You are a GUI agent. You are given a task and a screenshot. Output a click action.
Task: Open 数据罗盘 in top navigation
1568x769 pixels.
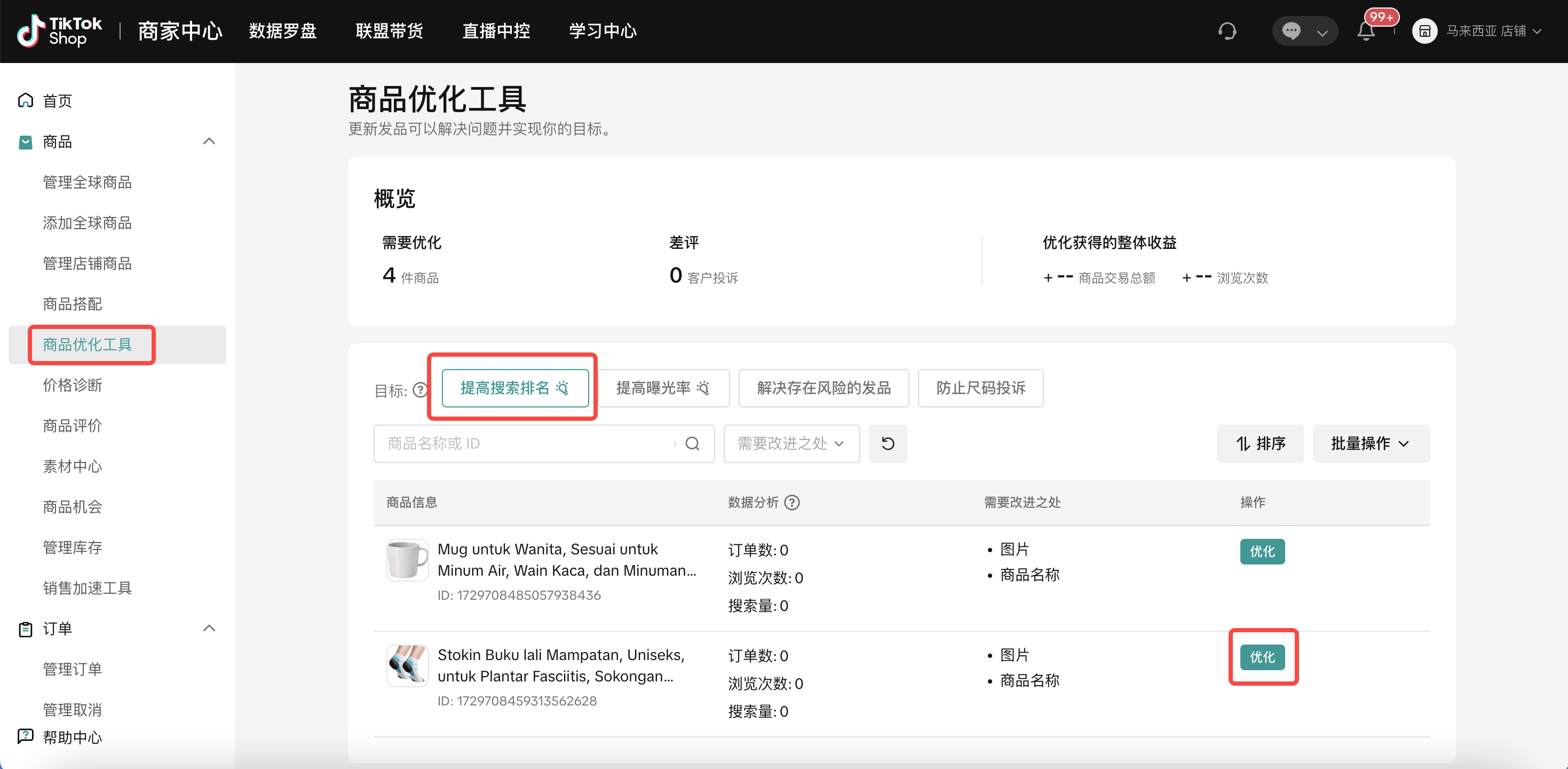(x=282, y=31)
